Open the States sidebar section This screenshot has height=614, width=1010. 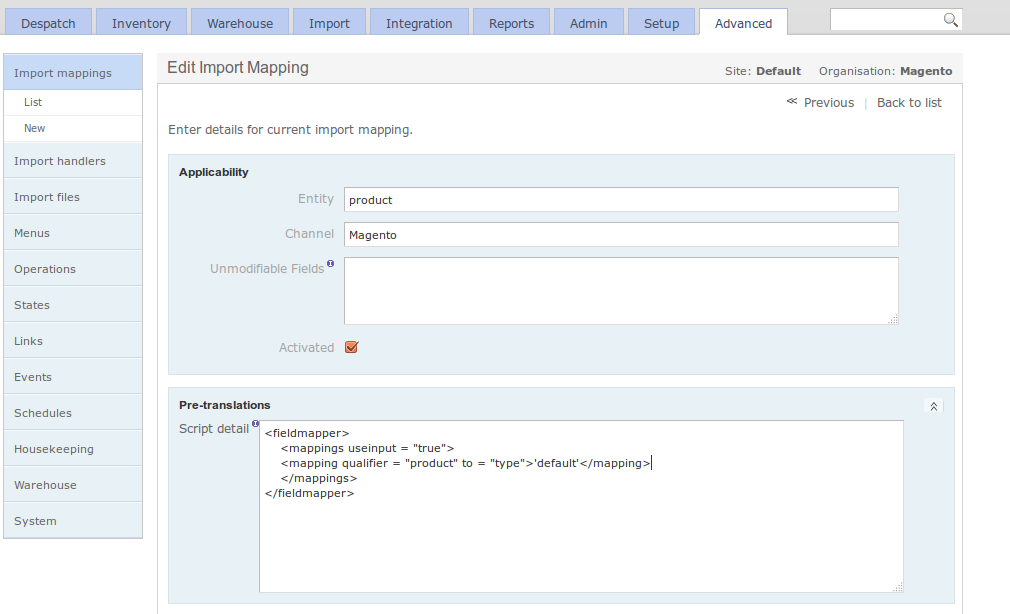(31, 304)
